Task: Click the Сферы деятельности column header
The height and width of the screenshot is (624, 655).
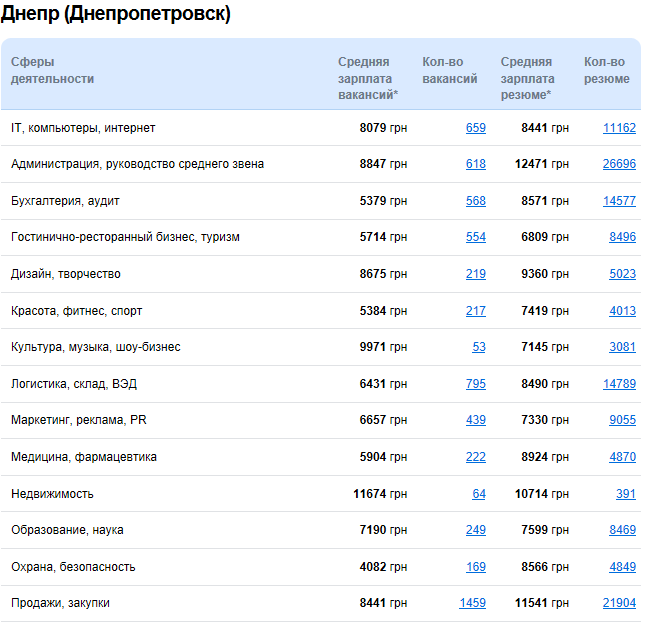Action: pos(52,70)
